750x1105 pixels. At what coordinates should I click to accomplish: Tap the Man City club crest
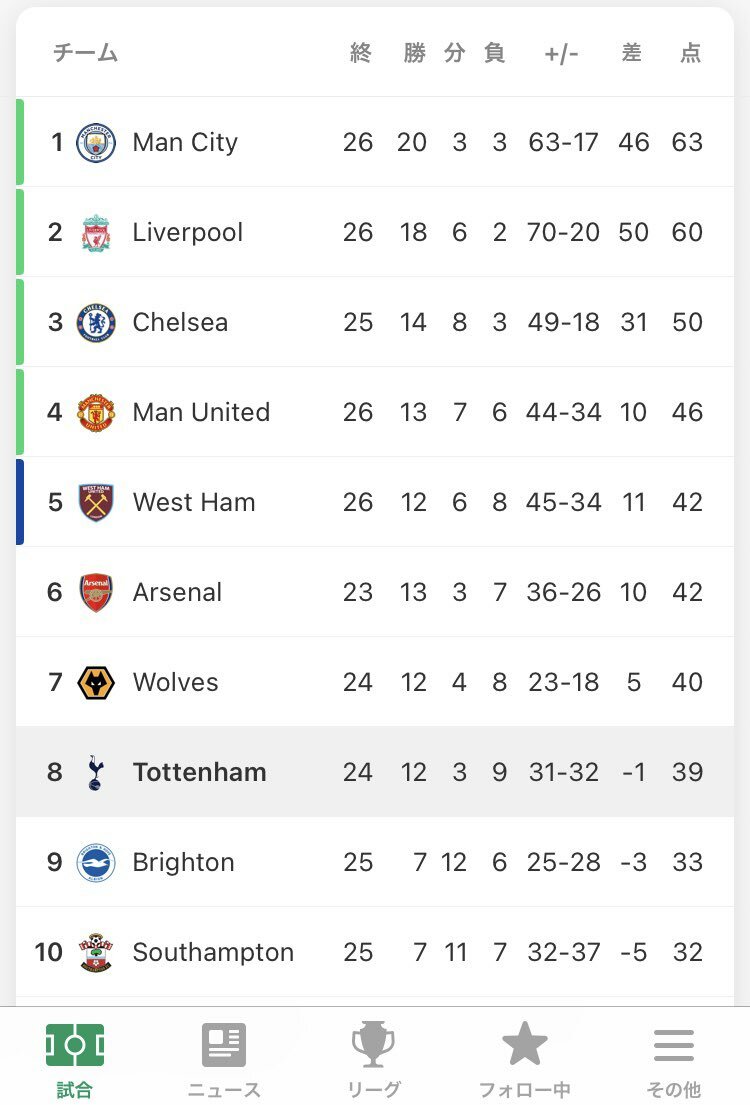click(96, 142)
